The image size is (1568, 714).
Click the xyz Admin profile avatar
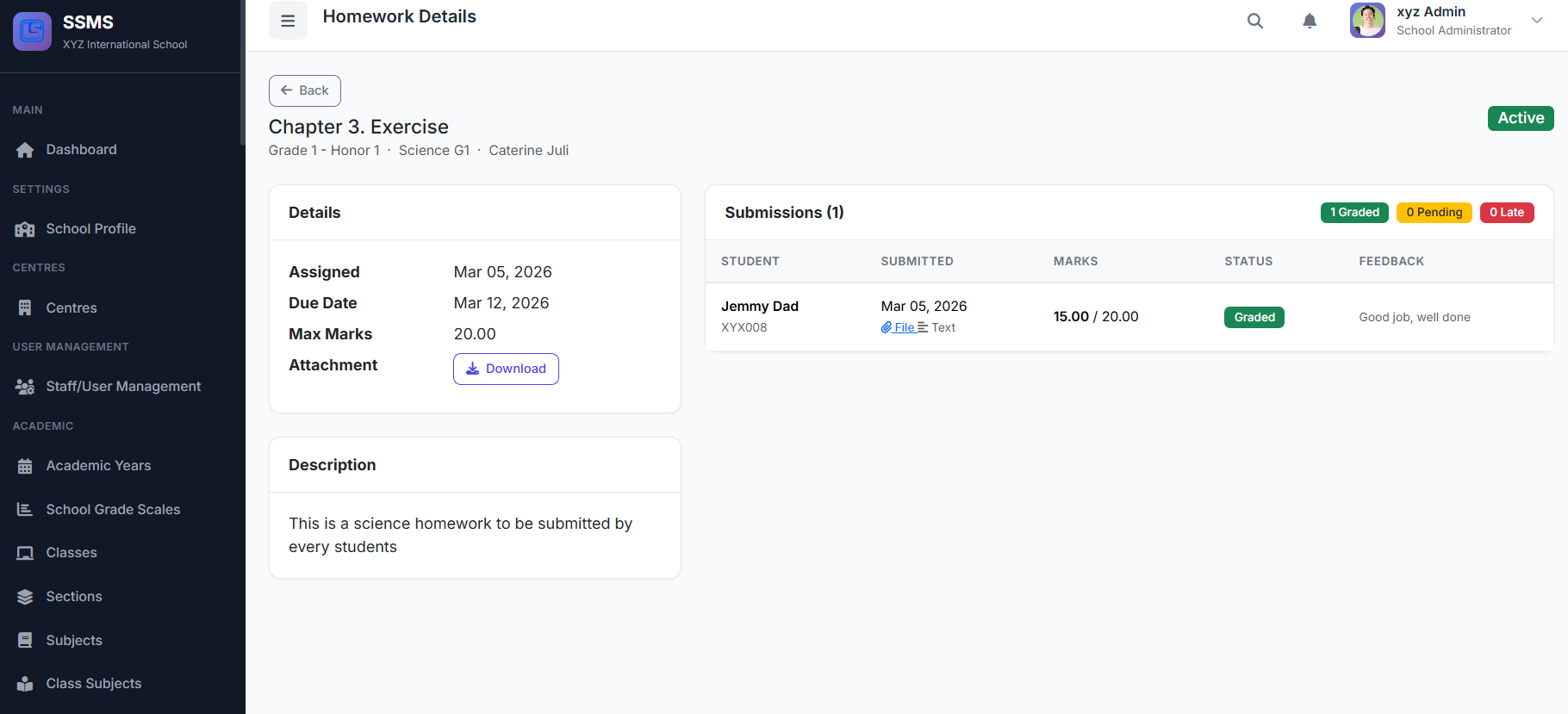coord(1367,21)
